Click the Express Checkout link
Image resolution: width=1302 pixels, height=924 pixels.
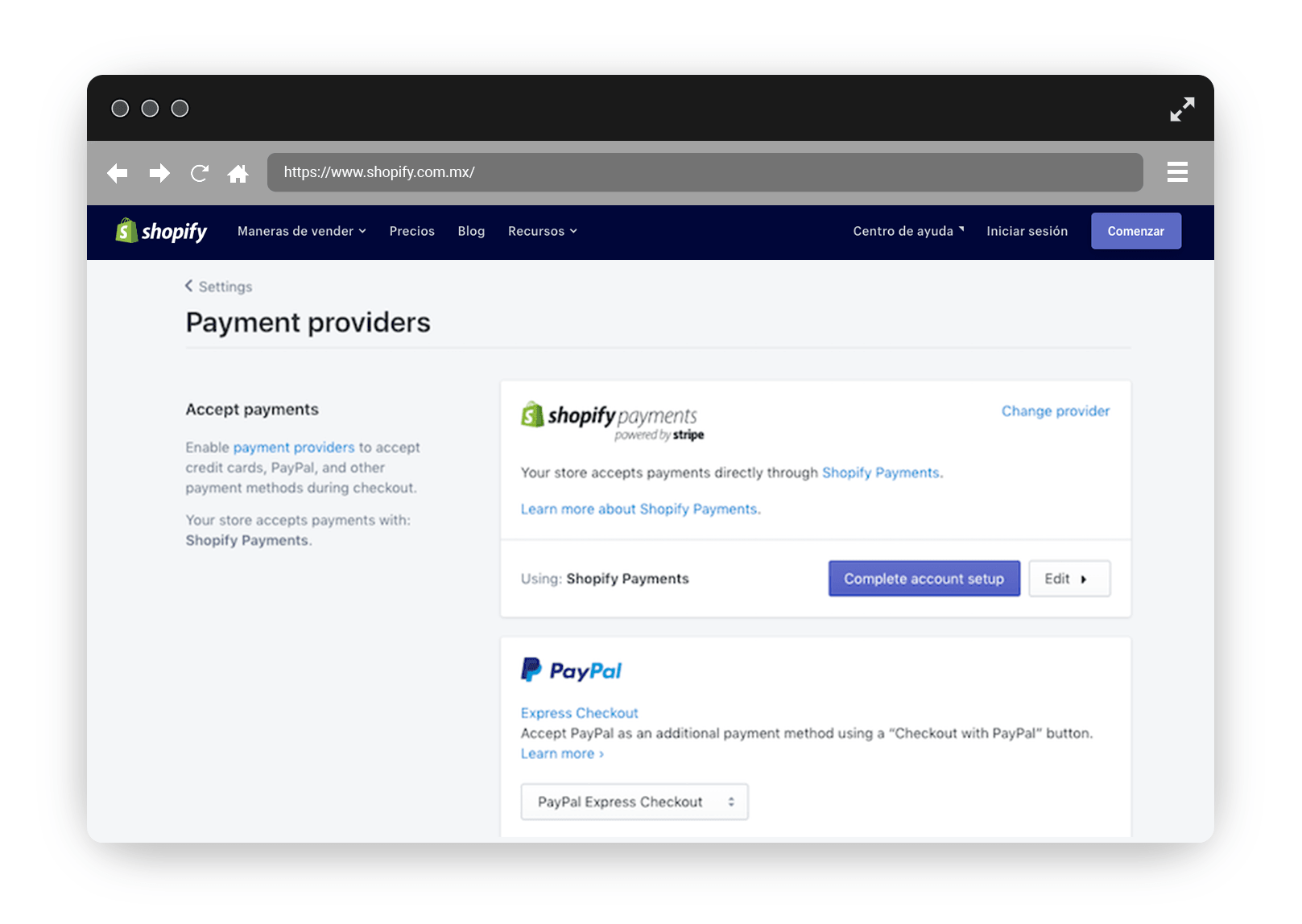pos(579,713)
